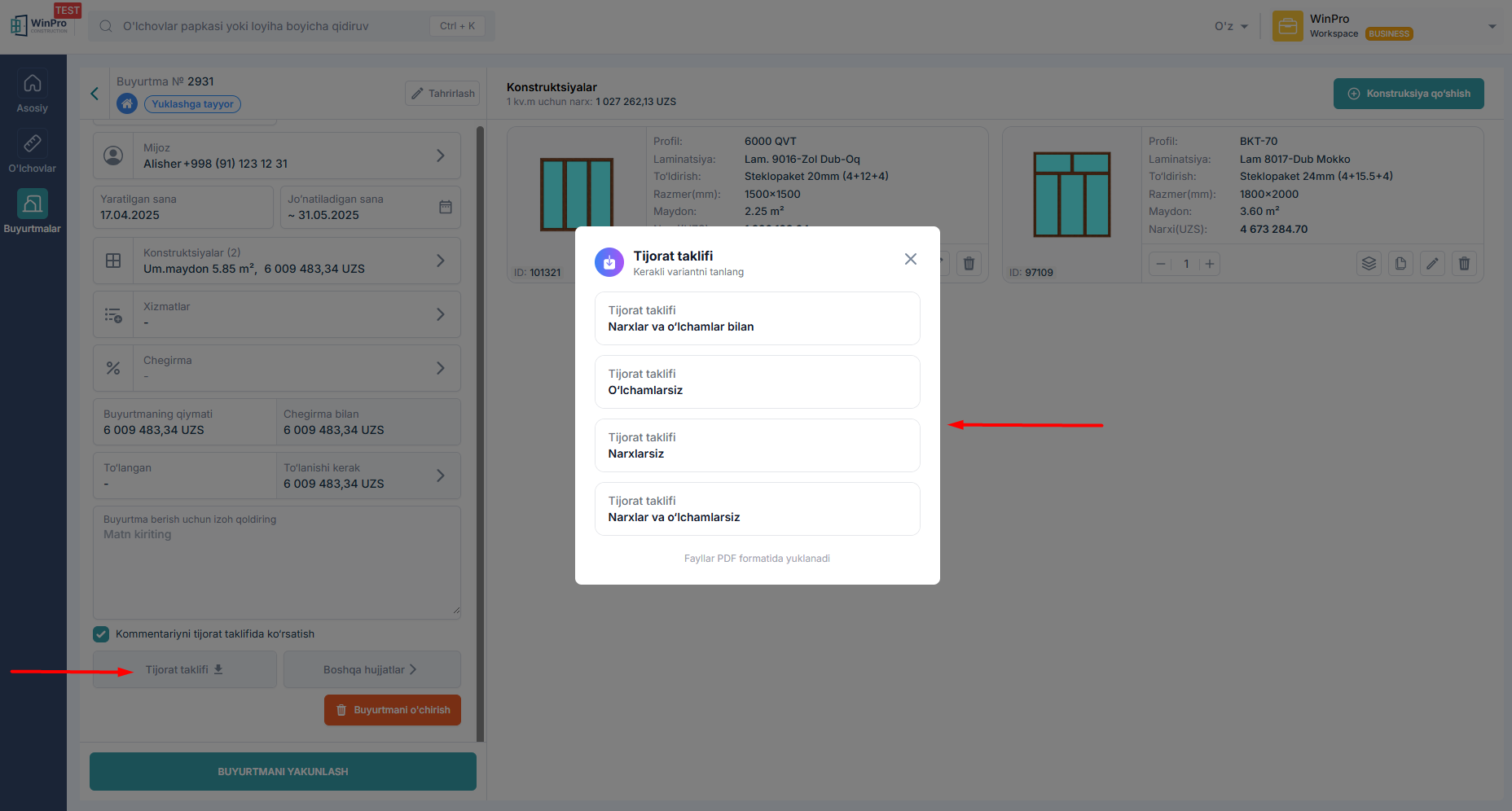The width and height of the screenshot is (1512, 811).
Task: Click the WinPro logo
Action: pos(39,24)
